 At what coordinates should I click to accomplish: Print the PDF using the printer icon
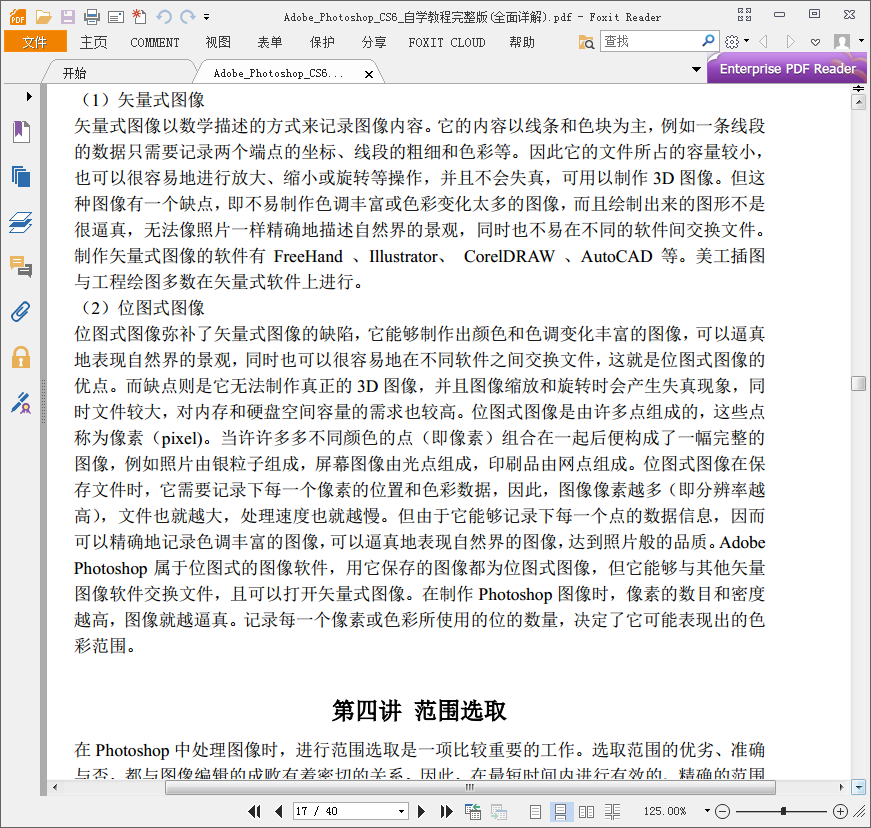[92, 17]
